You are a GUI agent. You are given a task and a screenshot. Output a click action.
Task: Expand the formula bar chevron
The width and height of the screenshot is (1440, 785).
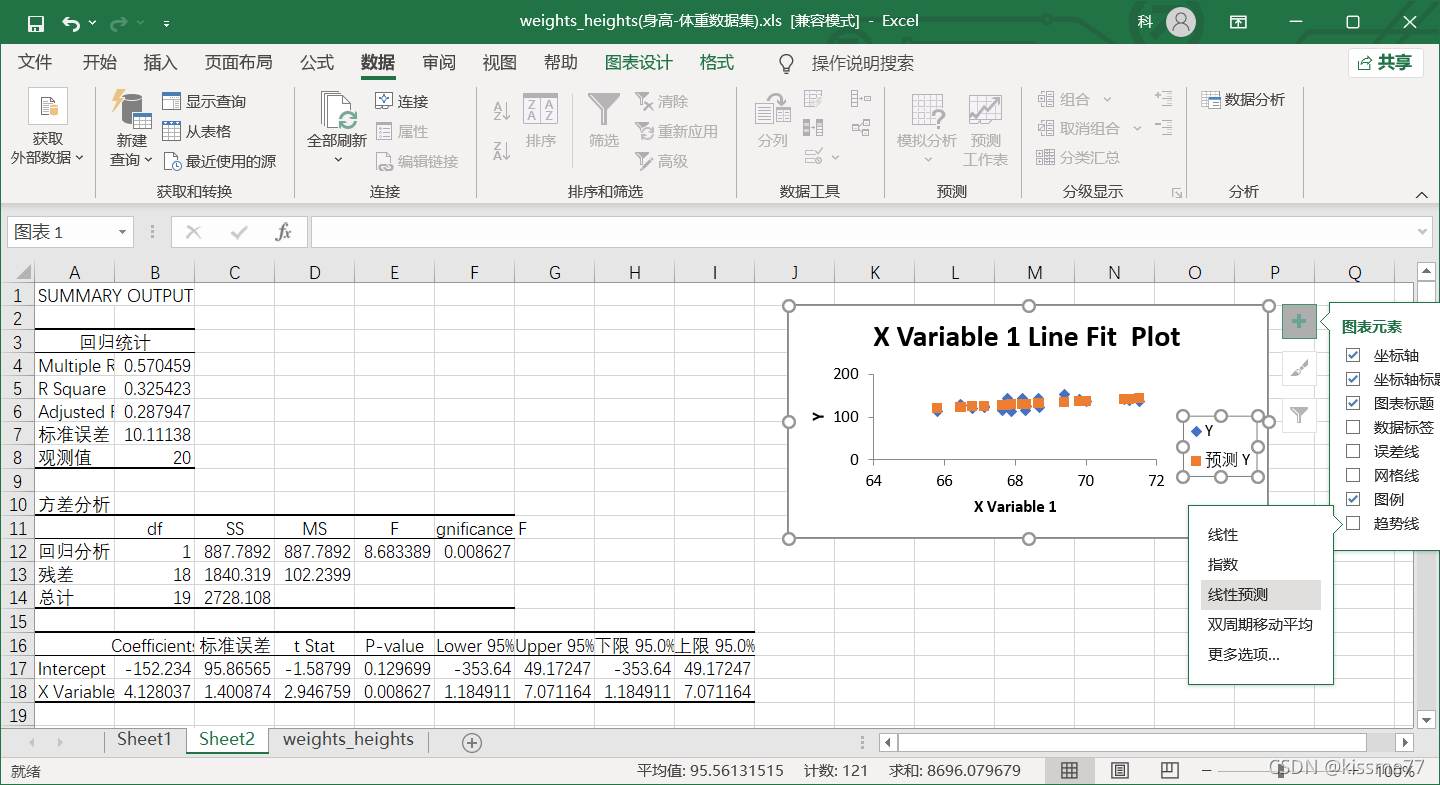[1424, 232]
